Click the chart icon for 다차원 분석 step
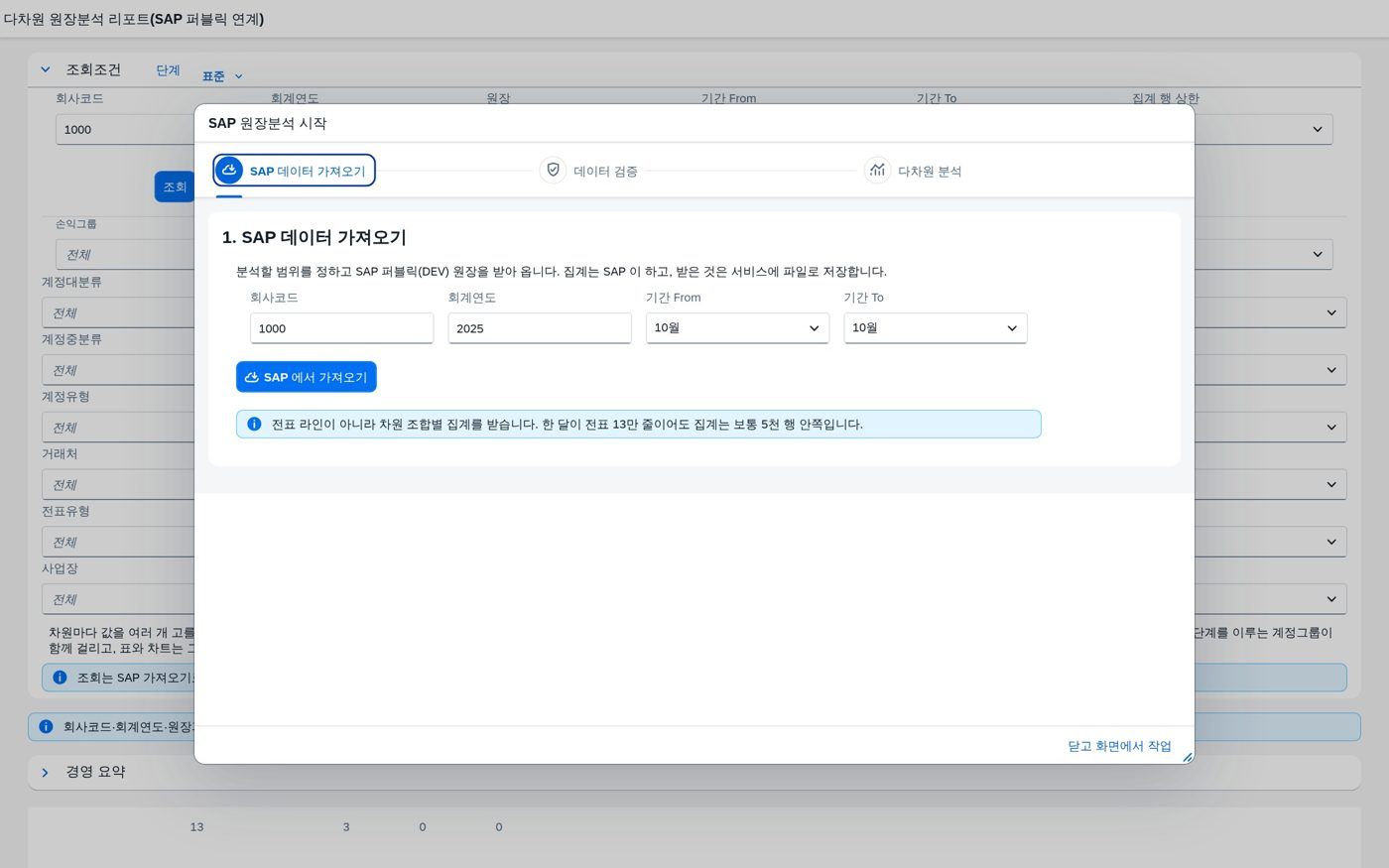 tap(877, 171)
